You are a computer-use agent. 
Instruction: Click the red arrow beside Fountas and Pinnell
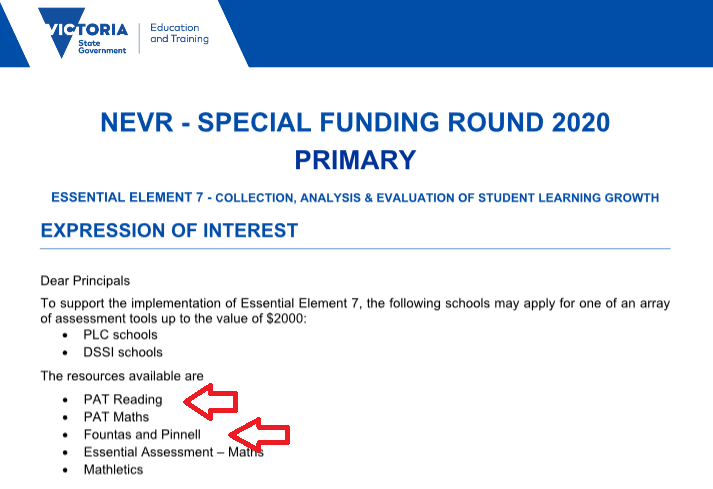259,434
